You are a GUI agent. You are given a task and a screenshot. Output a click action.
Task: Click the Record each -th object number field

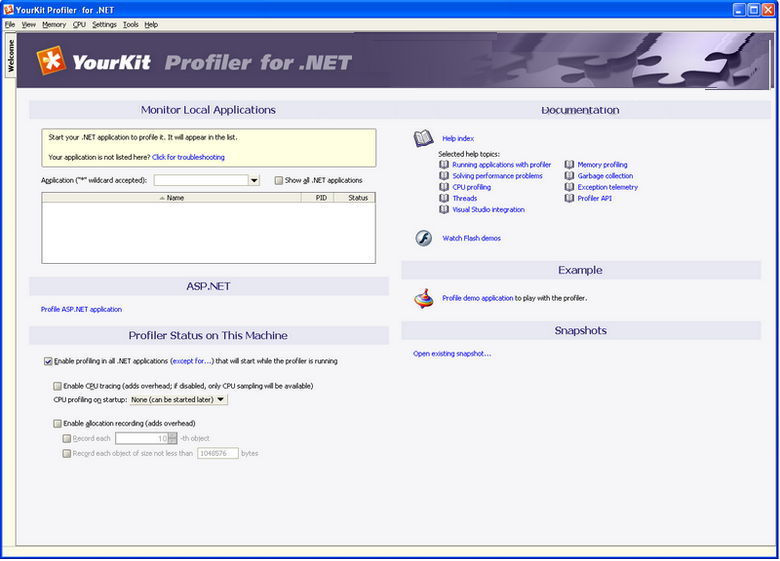[142, 438]
